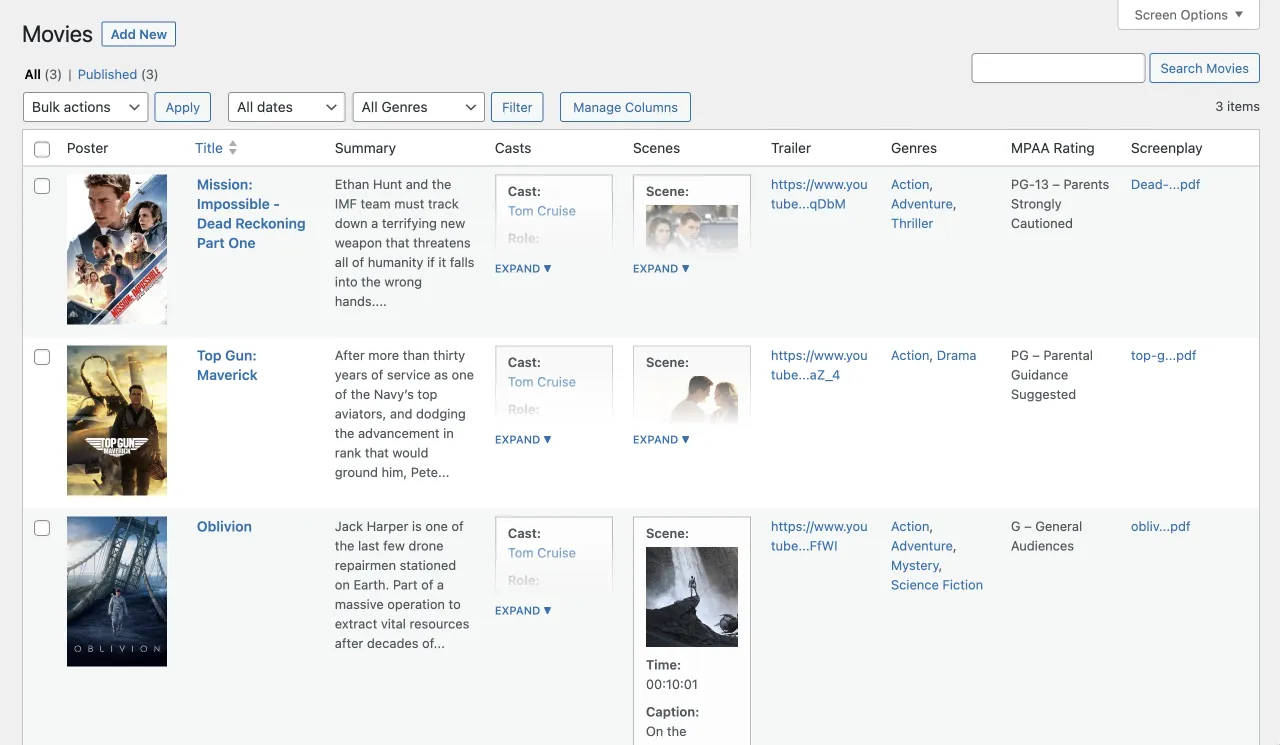1280x745 pixels.
Task: Click the Oblivion scene time '00:10:01'
Action: (672, 685)
